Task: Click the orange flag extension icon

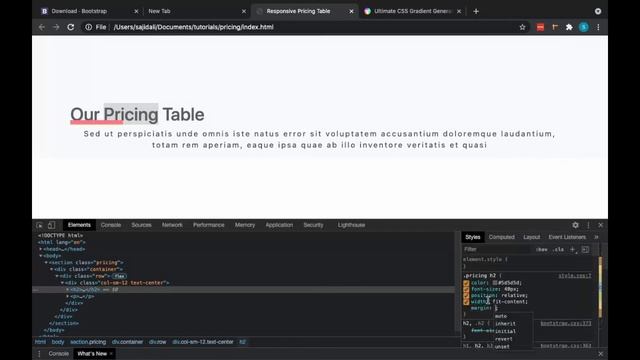Action: pyautogui.click(x=555, y=27)
